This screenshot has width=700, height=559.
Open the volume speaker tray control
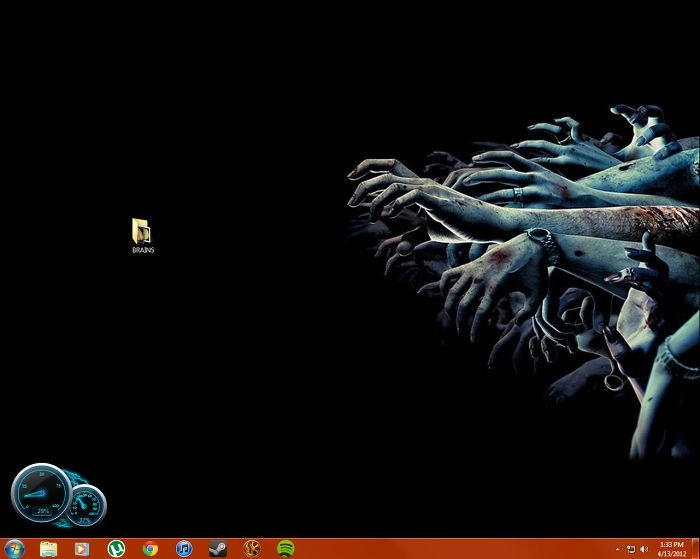(643, 549)
